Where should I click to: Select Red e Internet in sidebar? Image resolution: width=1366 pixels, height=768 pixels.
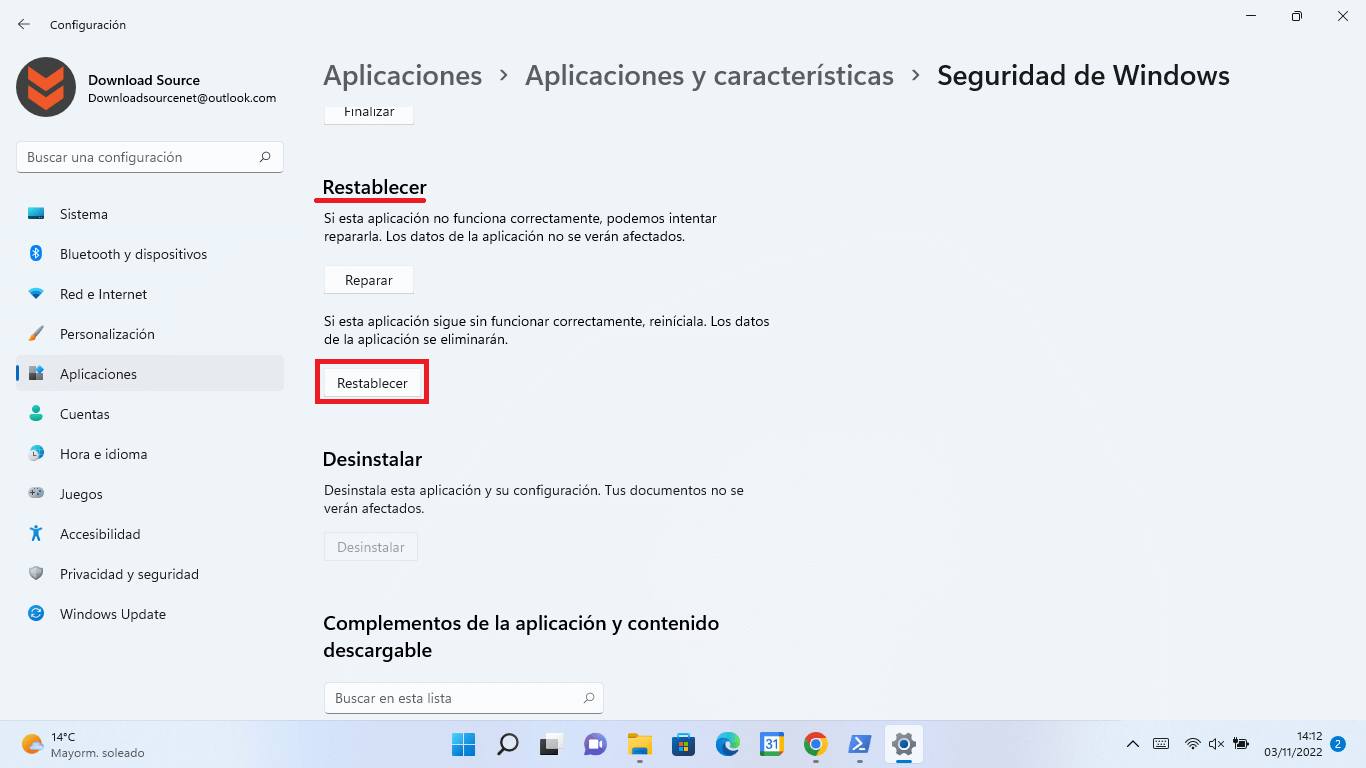point(150,294)
